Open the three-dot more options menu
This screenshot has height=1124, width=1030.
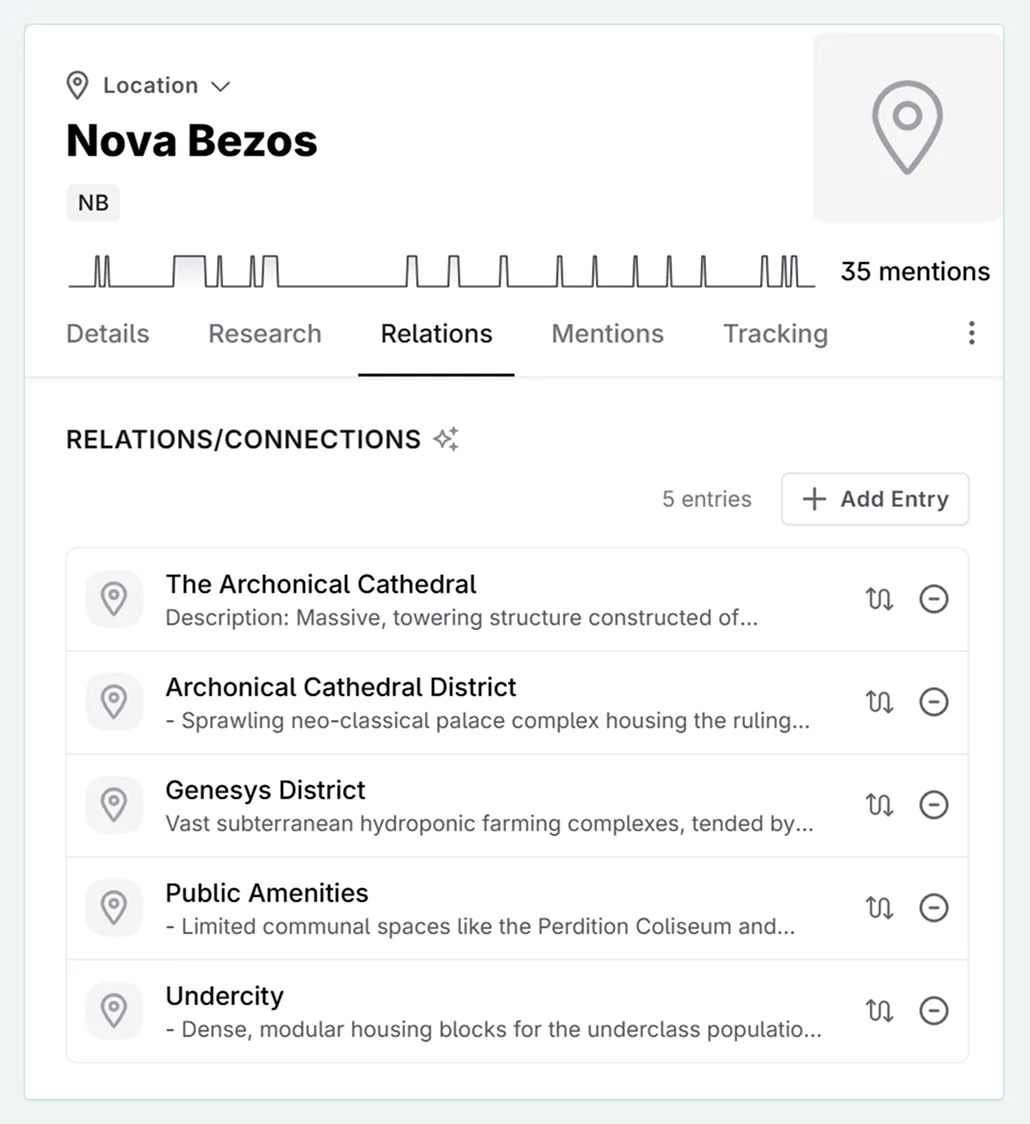971,334
